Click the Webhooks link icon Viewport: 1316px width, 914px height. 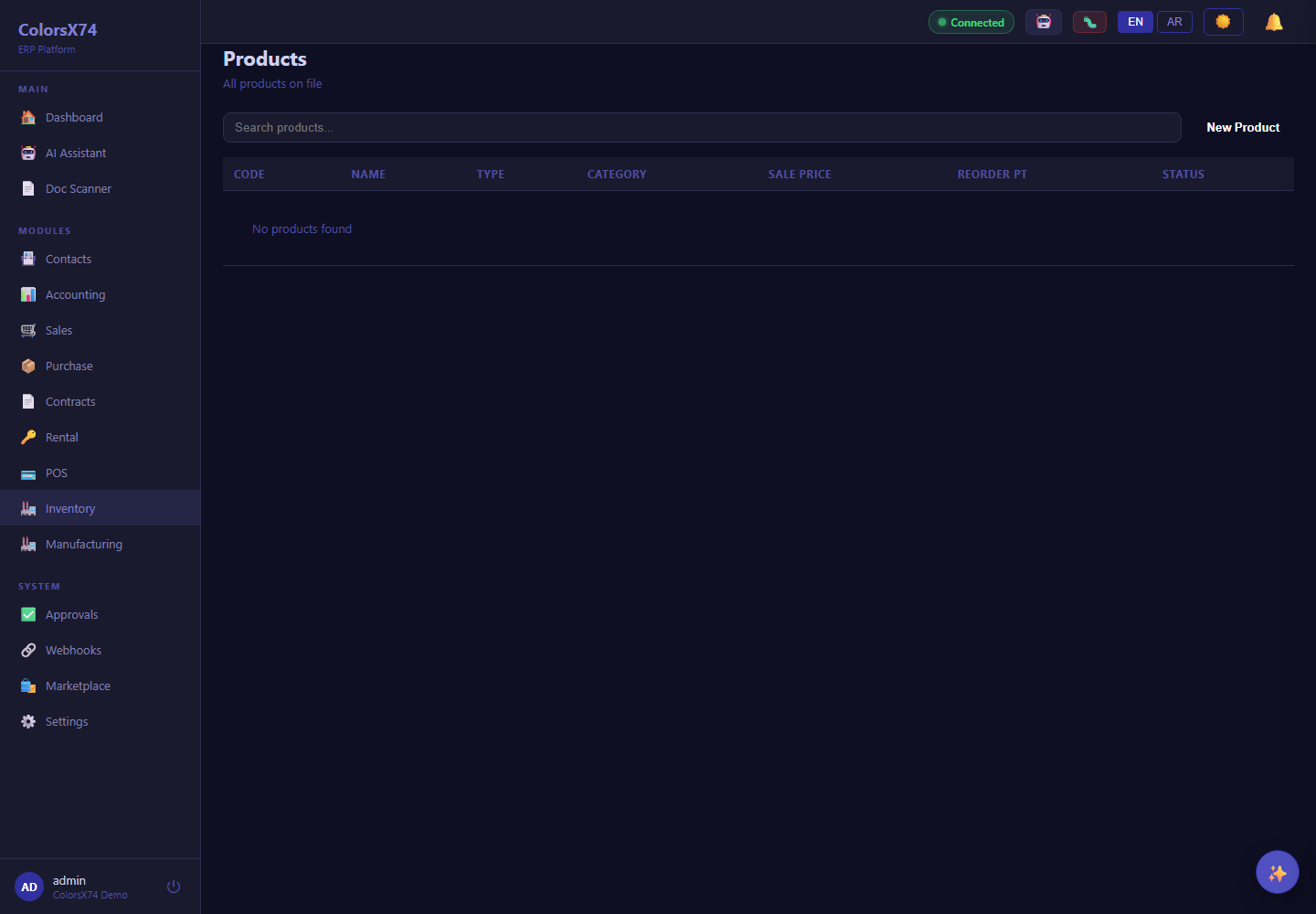pyautogui.click(x=28, y=650)
